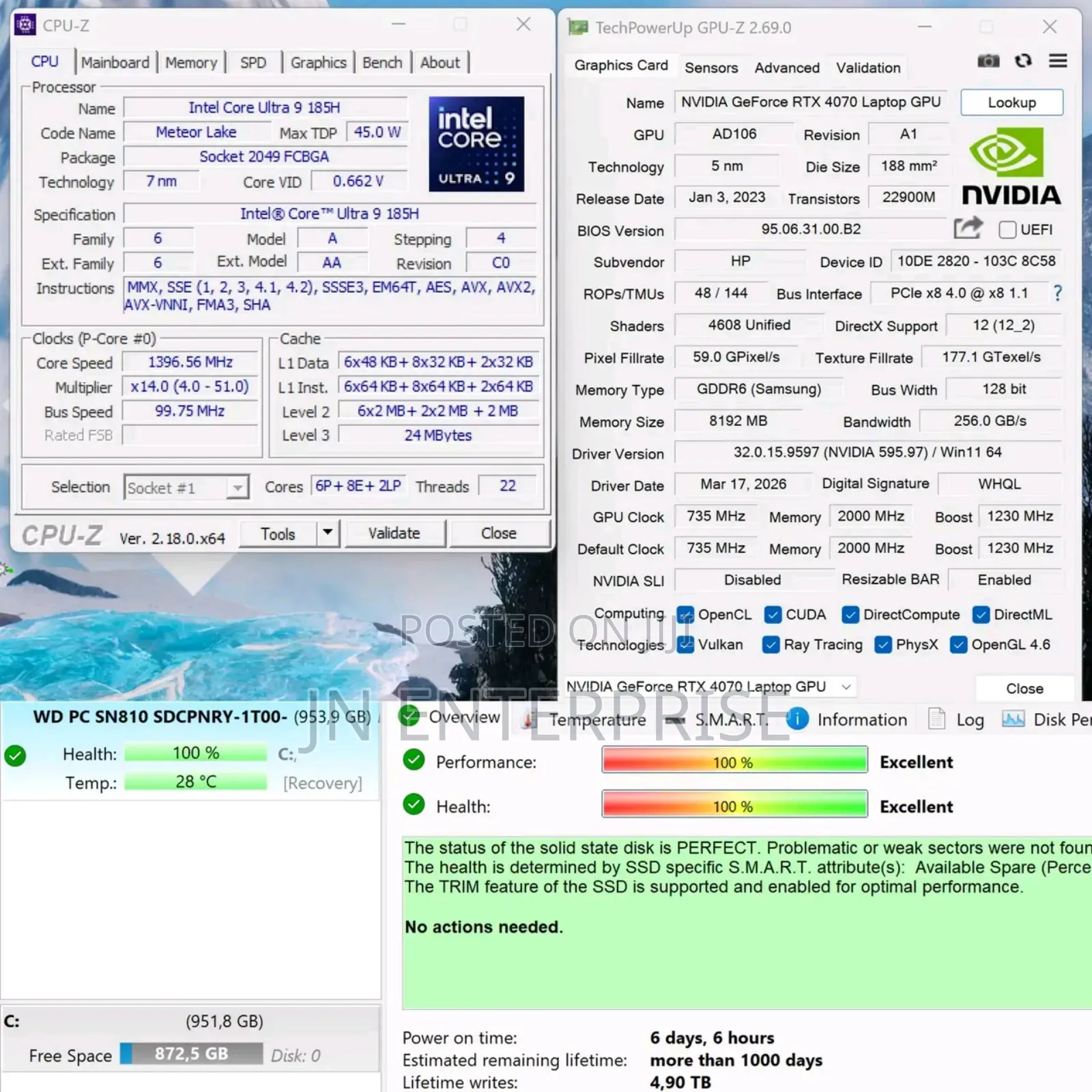
Task: Switch to the Mainboard tab in CPU-Z
Action: pyautogui.click(x=115, y=63)
